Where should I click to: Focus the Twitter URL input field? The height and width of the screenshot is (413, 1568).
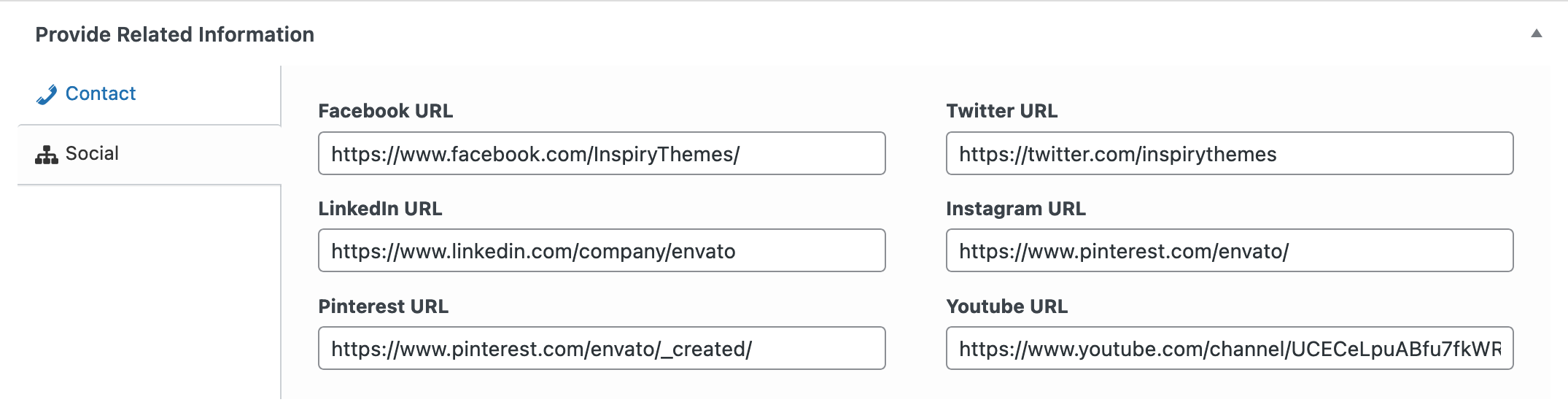tap(1230, 153)
